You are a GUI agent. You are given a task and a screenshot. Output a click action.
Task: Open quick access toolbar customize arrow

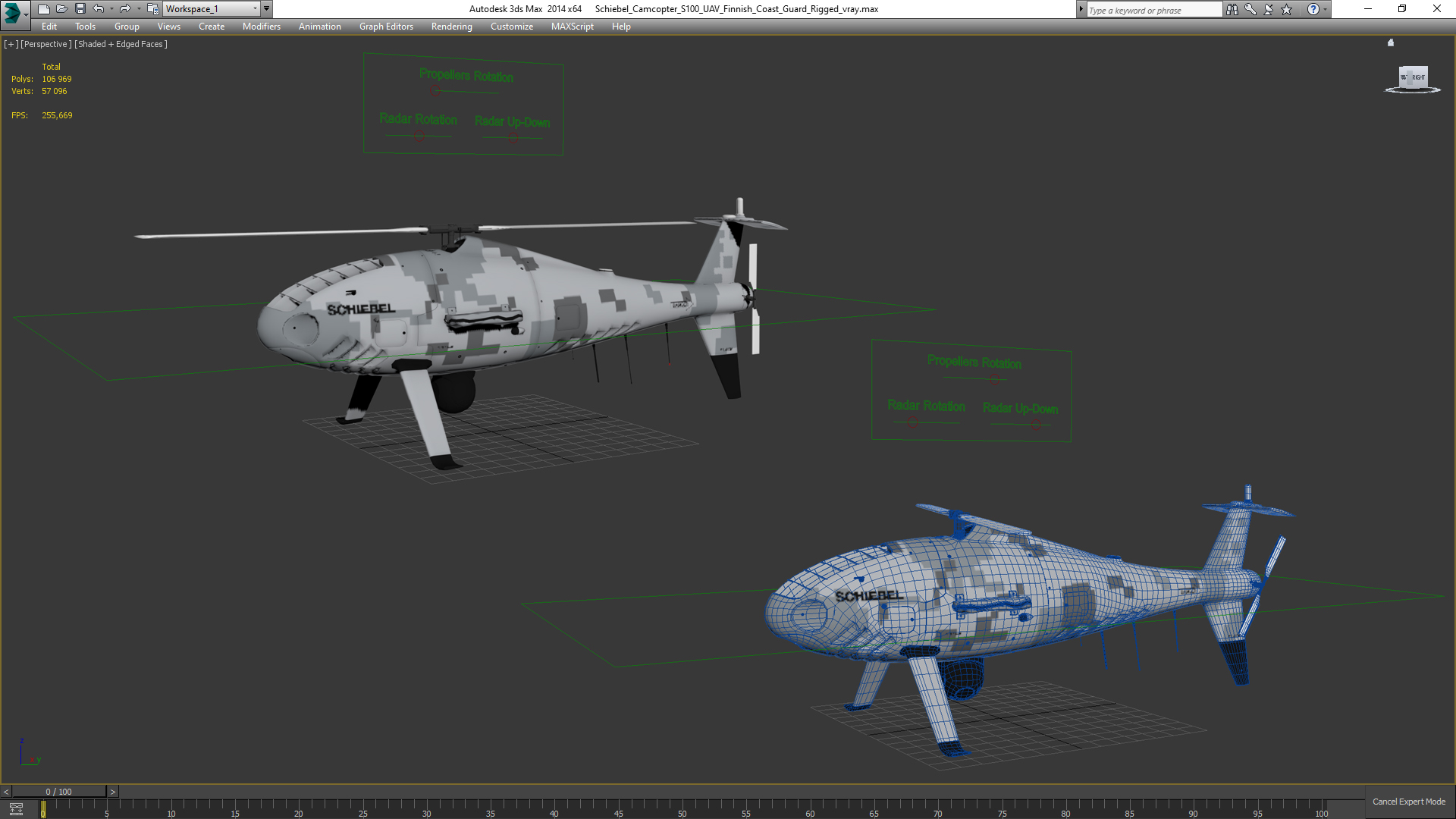267,9
